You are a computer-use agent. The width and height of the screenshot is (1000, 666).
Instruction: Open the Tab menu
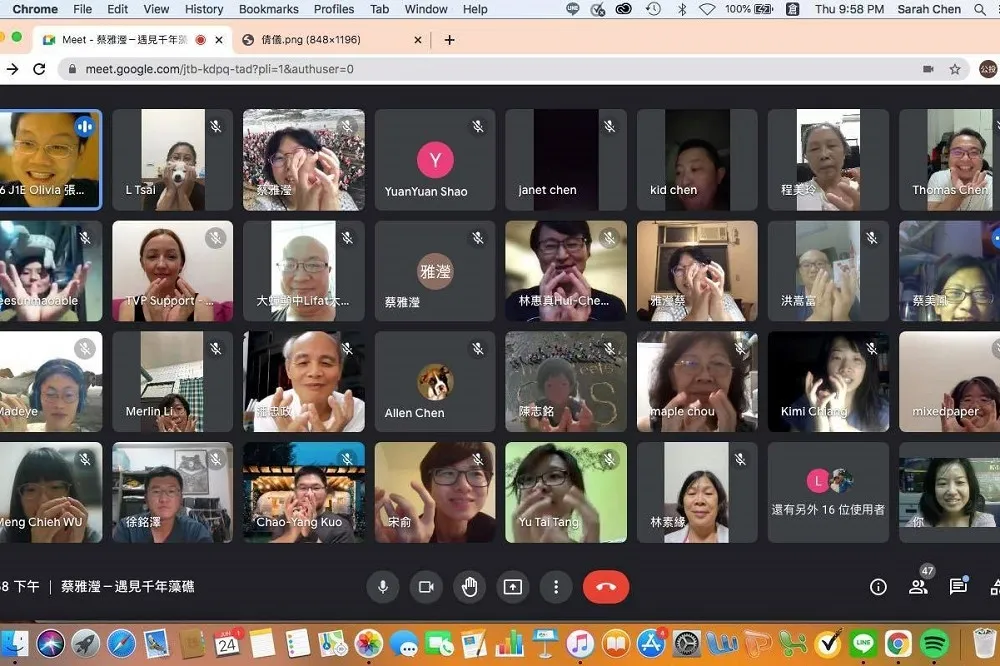[379, 9]
